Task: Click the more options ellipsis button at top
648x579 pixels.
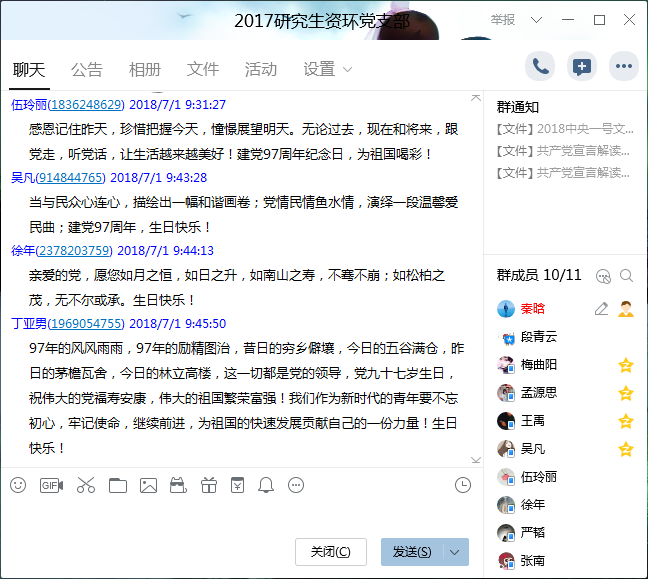Action: [624, 67]
